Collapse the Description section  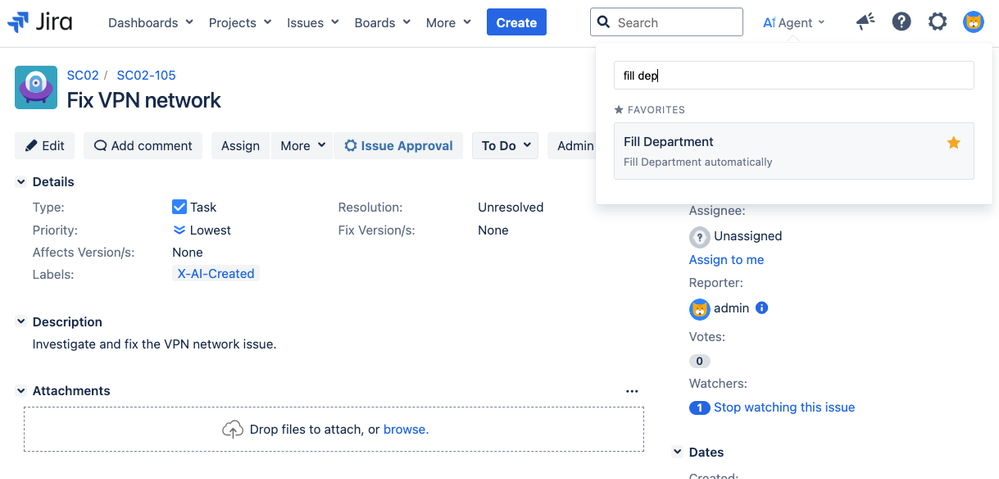tap(21, 322)
